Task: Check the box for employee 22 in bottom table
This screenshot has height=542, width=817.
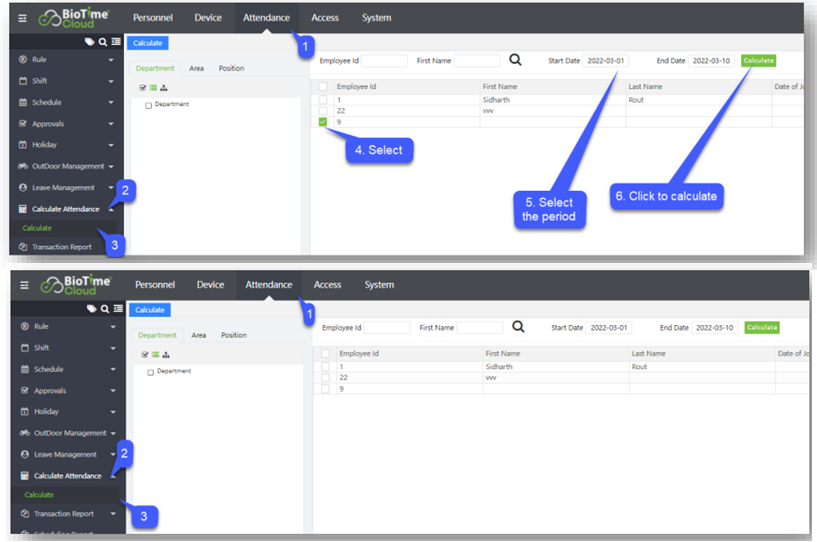Action: (x=325, y=378)
